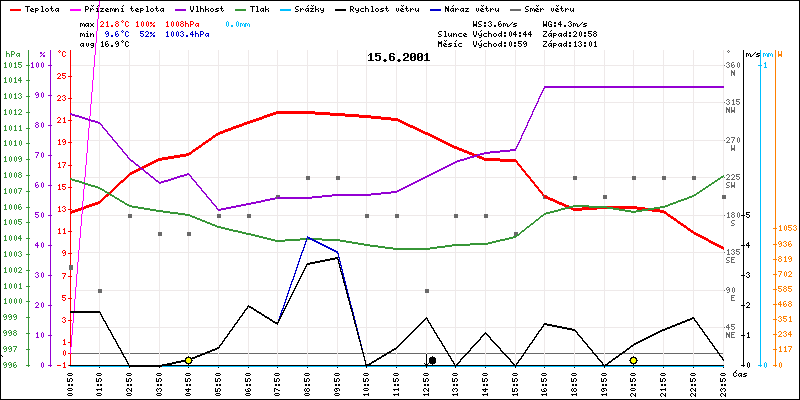Screen dimensions: 800x400
Task: Click the wind gust peak at 08:50
Action: 309,238
